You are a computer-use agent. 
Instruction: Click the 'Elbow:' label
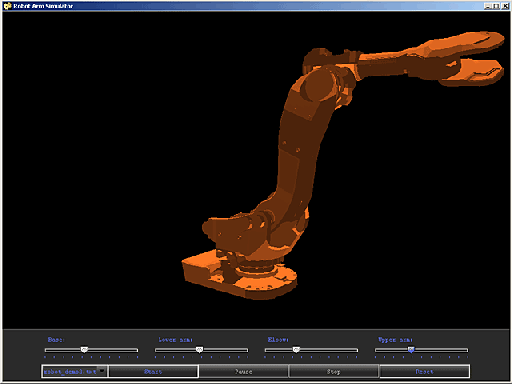click(x=278, y=339)
